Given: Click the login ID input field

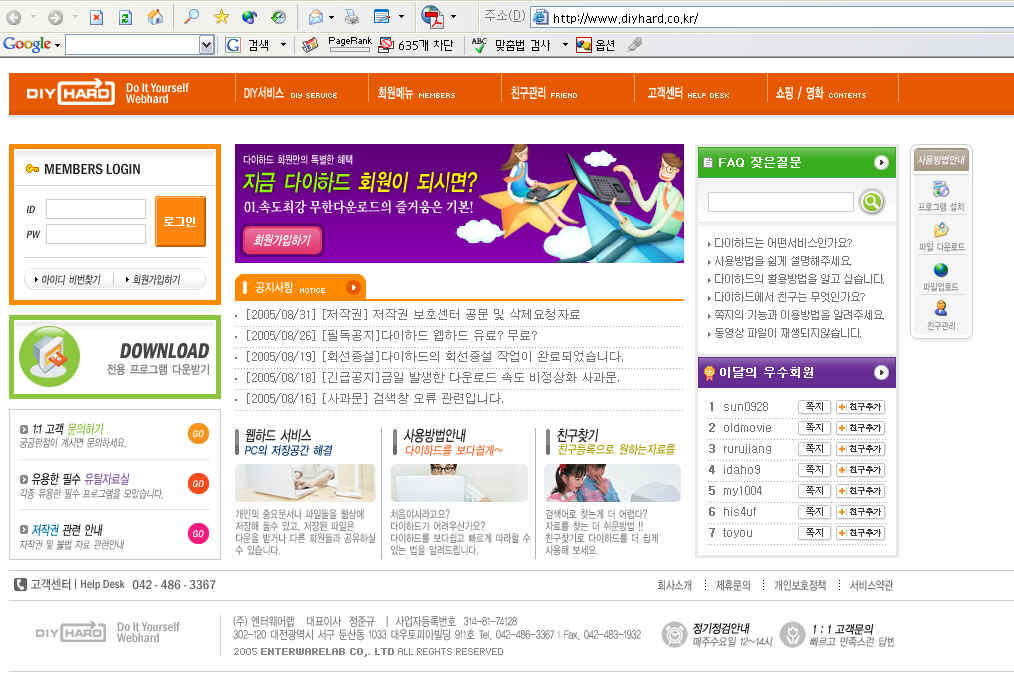Looking at the screenshot, I should click(x=96, y=209).
